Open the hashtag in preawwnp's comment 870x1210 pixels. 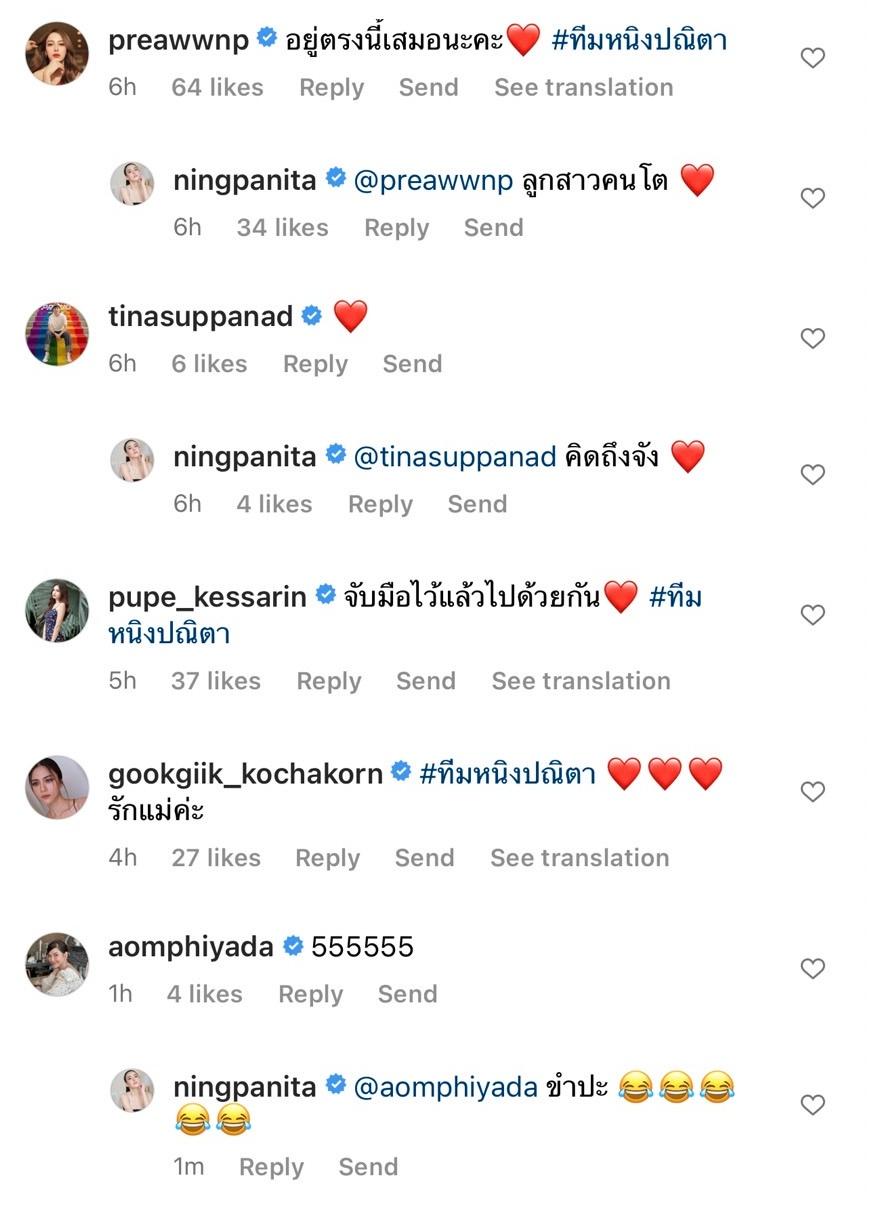coord(639,41)
